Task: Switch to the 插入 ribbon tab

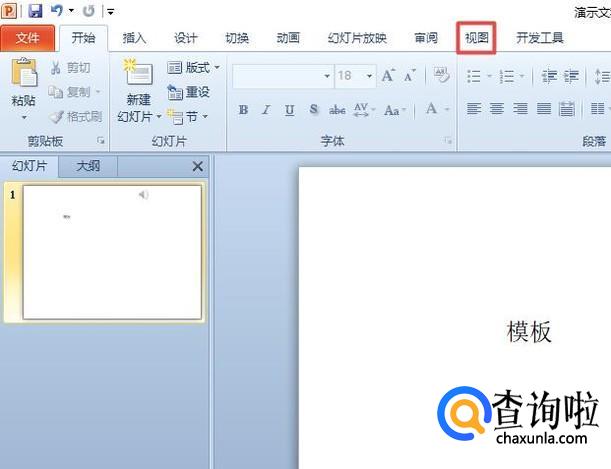Action: tap(134, 38)
